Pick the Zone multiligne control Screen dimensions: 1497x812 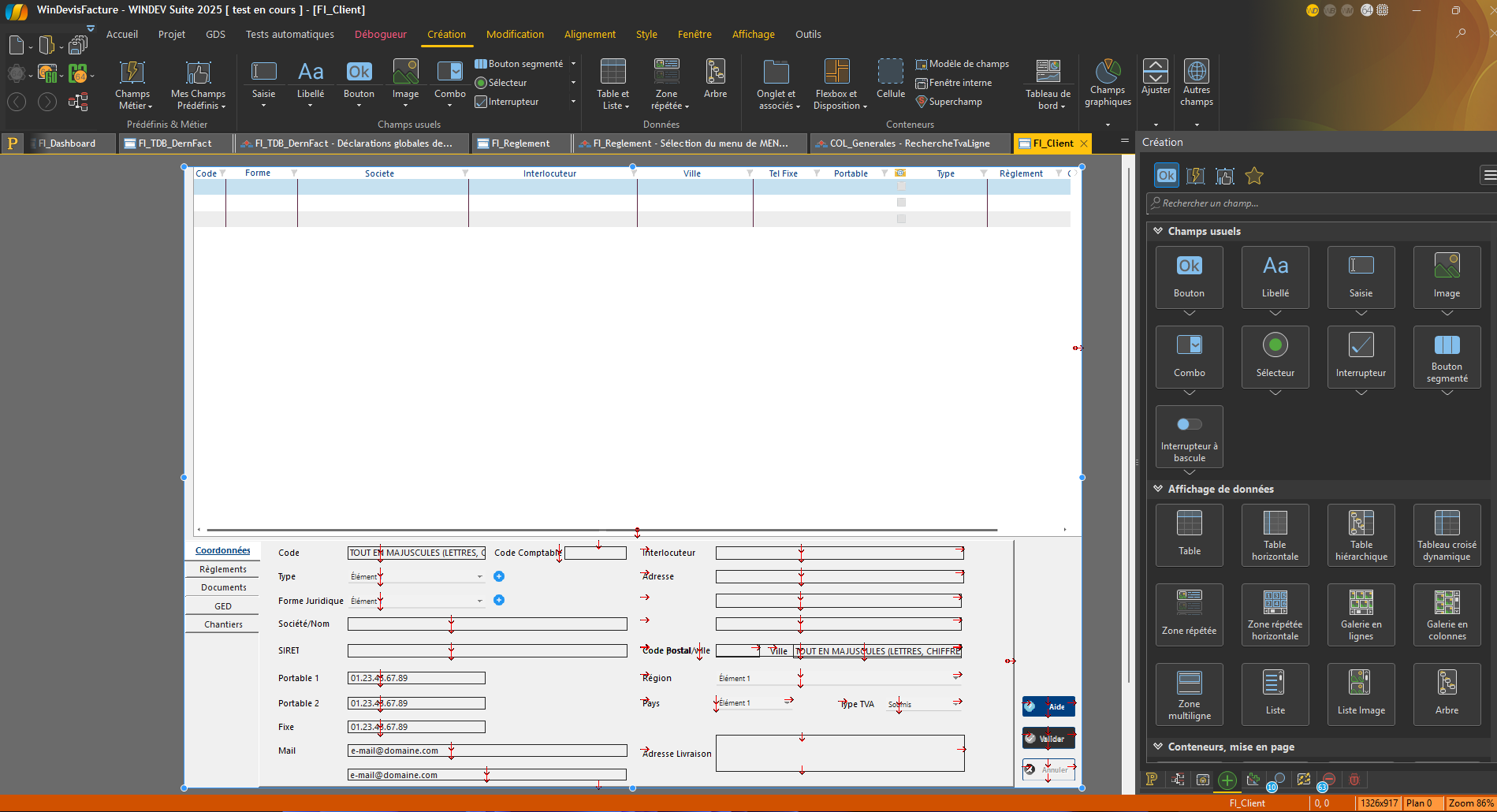tap(1189, 694)
